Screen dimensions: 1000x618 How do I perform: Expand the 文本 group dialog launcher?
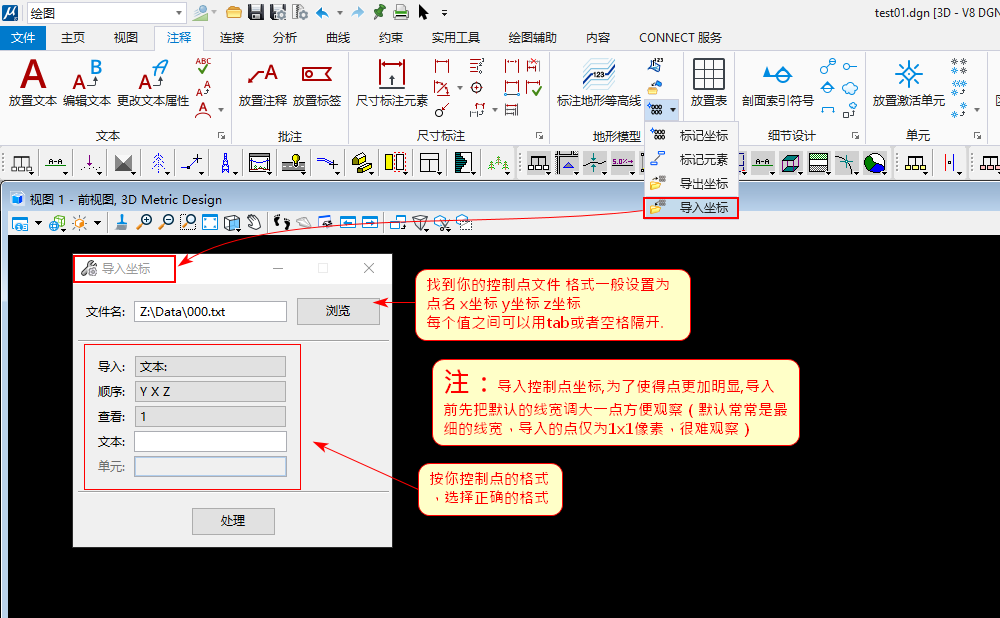tap(221, 136)
